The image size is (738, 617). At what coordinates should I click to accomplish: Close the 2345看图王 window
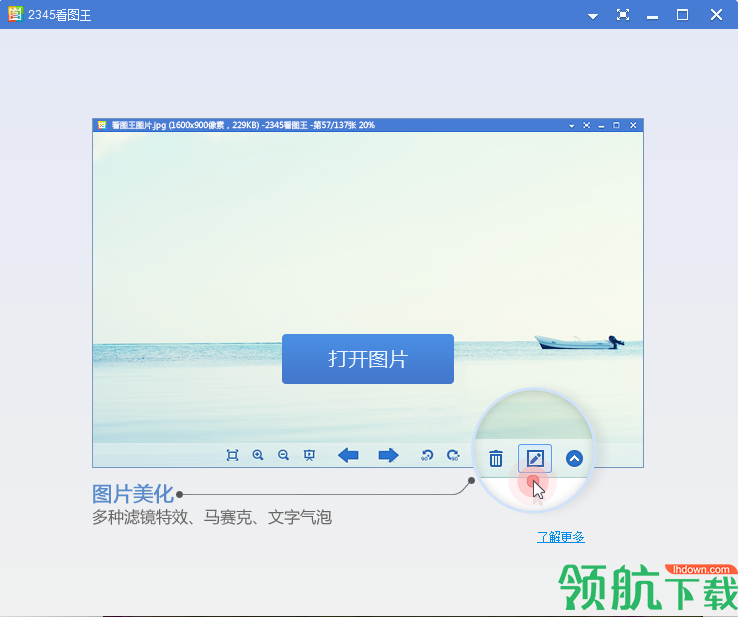(x=716, y=15)
